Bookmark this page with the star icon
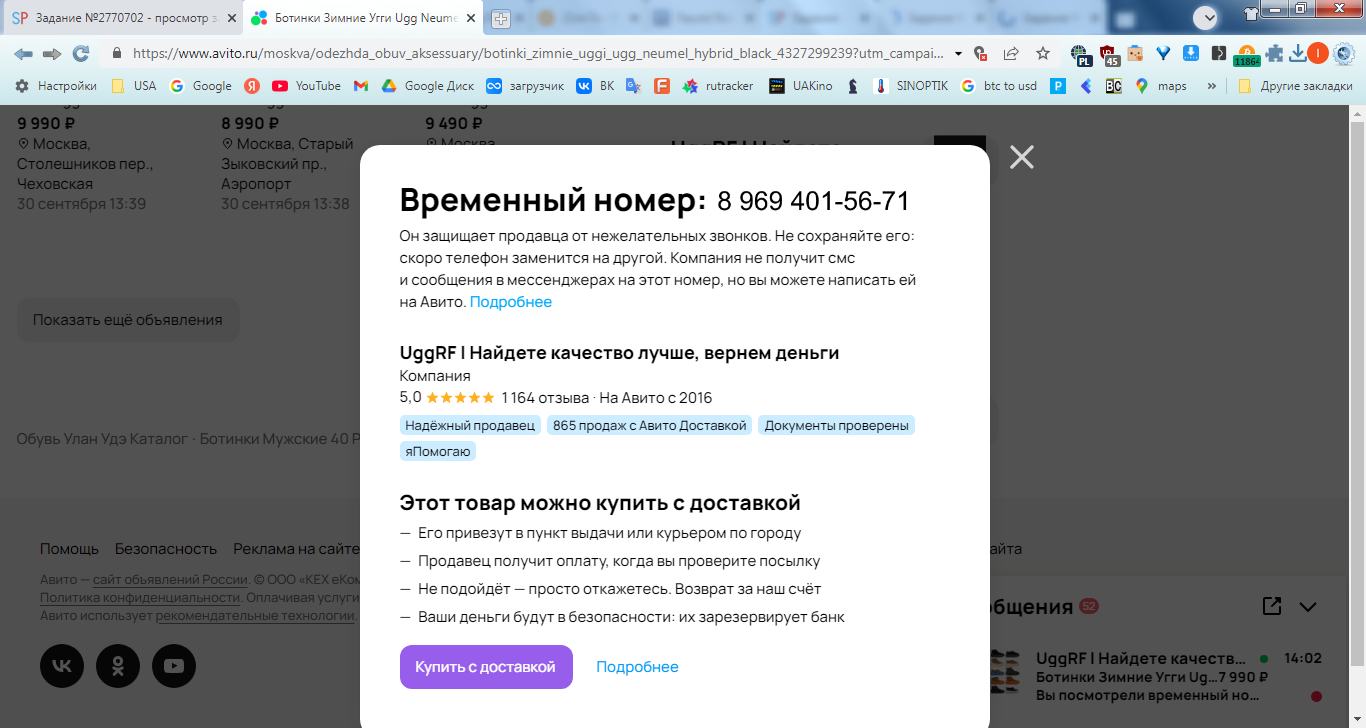This screenshot has width=1366, height=728. [1043, 54]
